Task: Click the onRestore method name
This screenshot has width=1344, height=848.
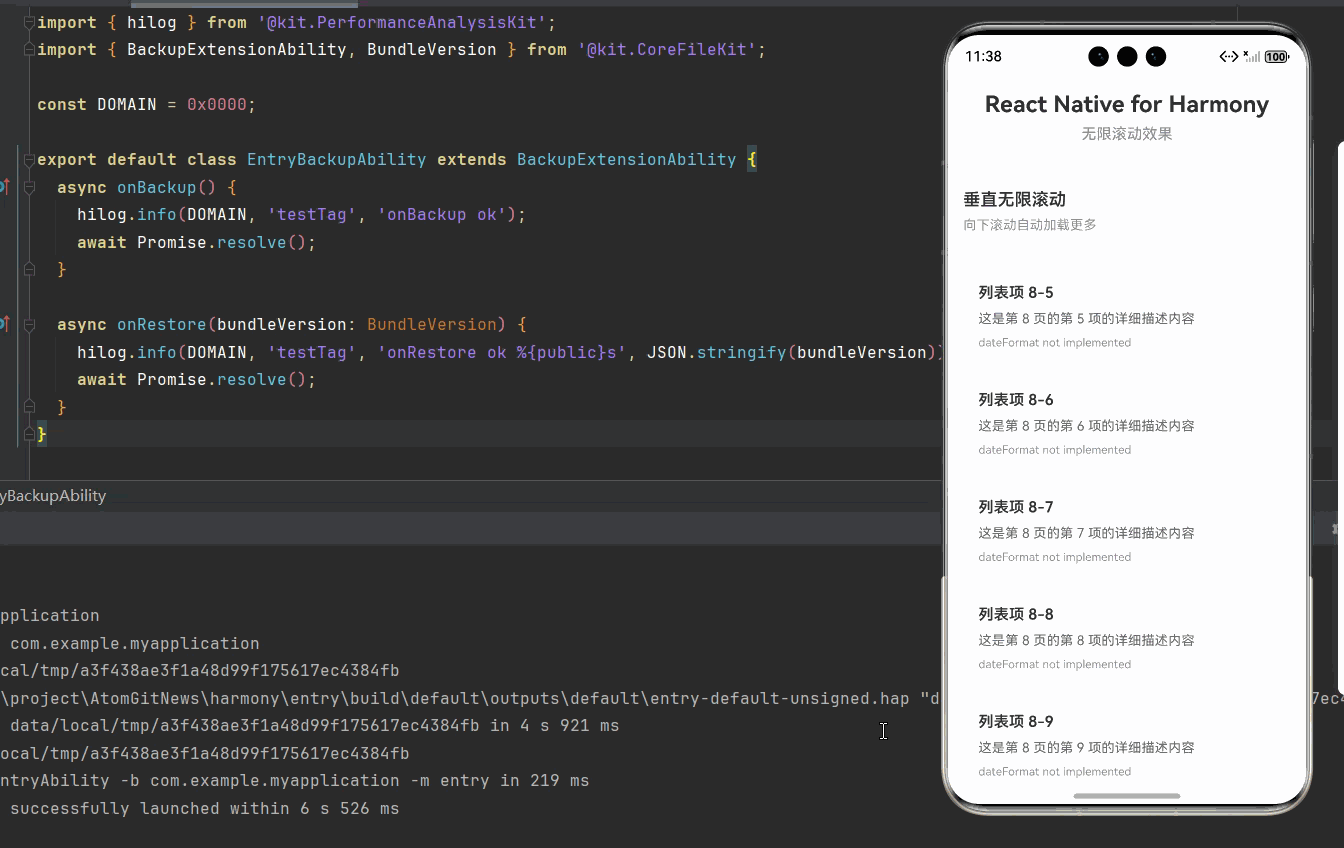Action: [161, 324]
